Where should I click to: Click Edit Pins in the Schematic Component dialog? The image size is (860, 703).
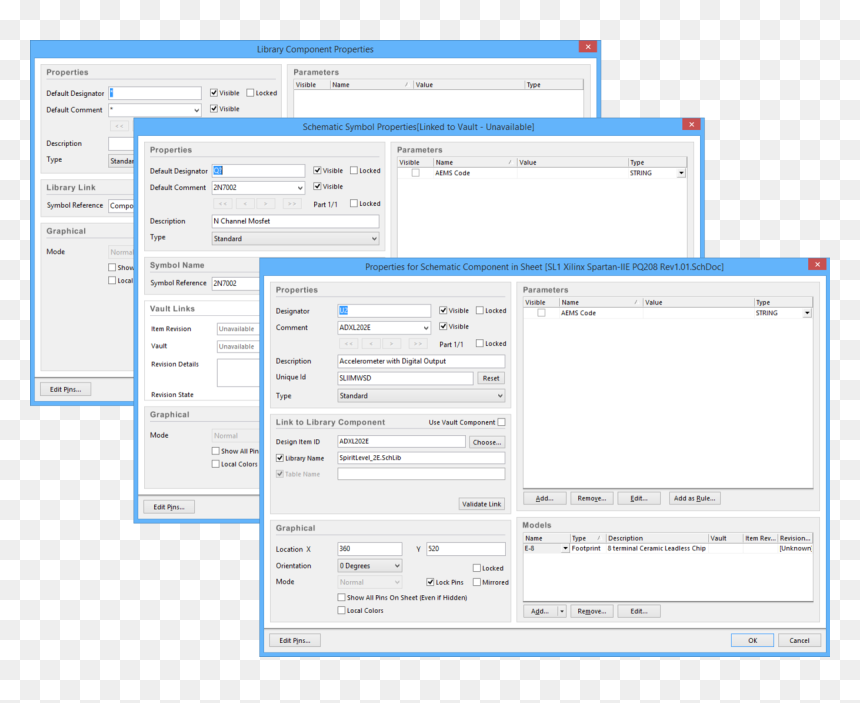295,640
